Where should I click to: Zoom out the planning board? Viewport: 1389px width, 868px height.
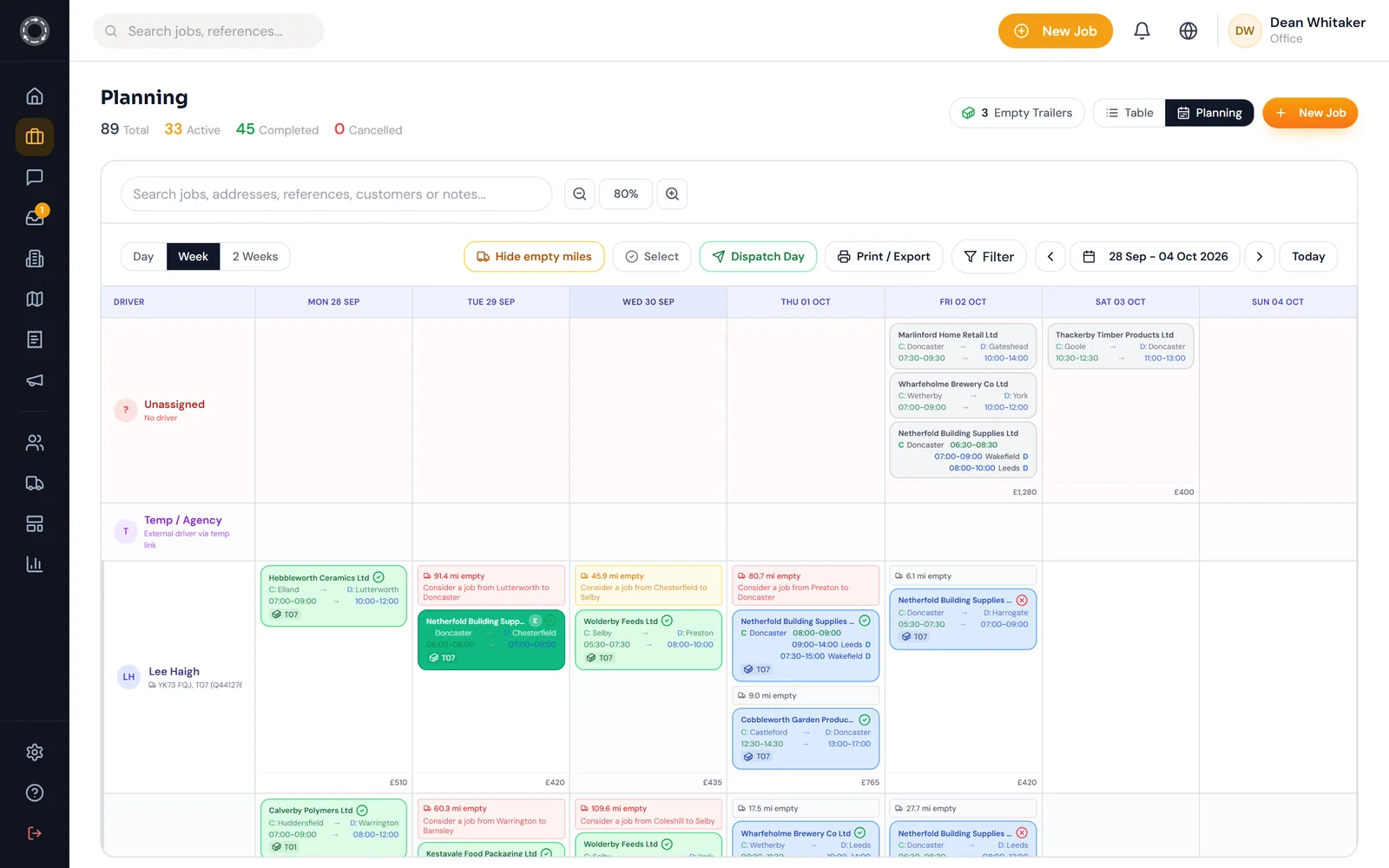click(580, 194)
